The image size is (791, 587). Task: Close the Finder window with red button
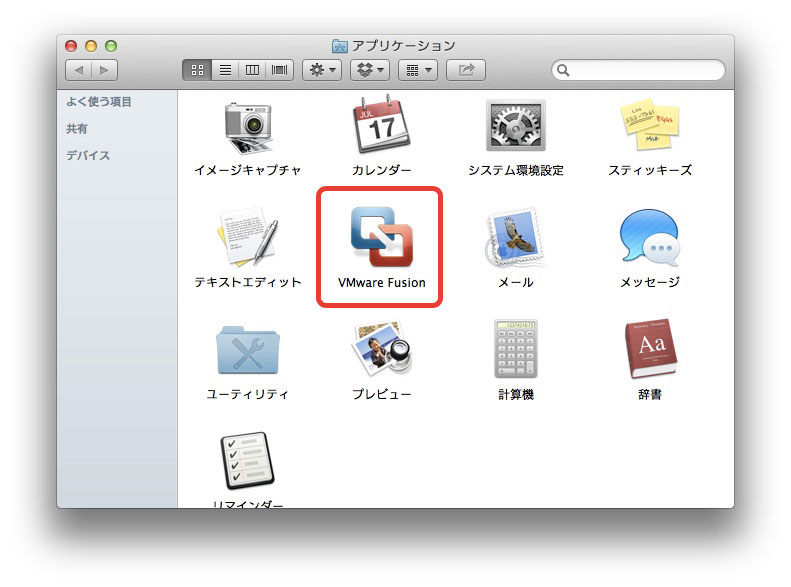pyautogui.click(x=71, y=46)
